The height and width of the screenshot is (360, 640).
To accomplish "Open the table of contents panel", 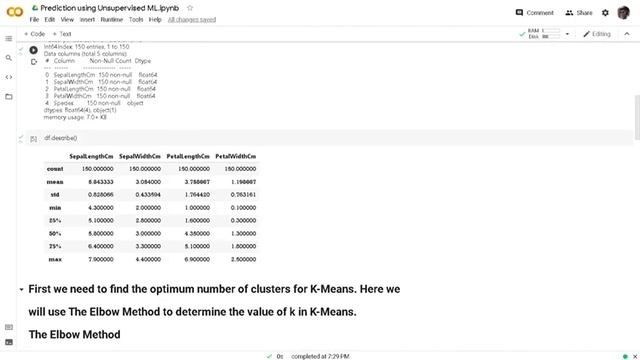I will [9, 38].
